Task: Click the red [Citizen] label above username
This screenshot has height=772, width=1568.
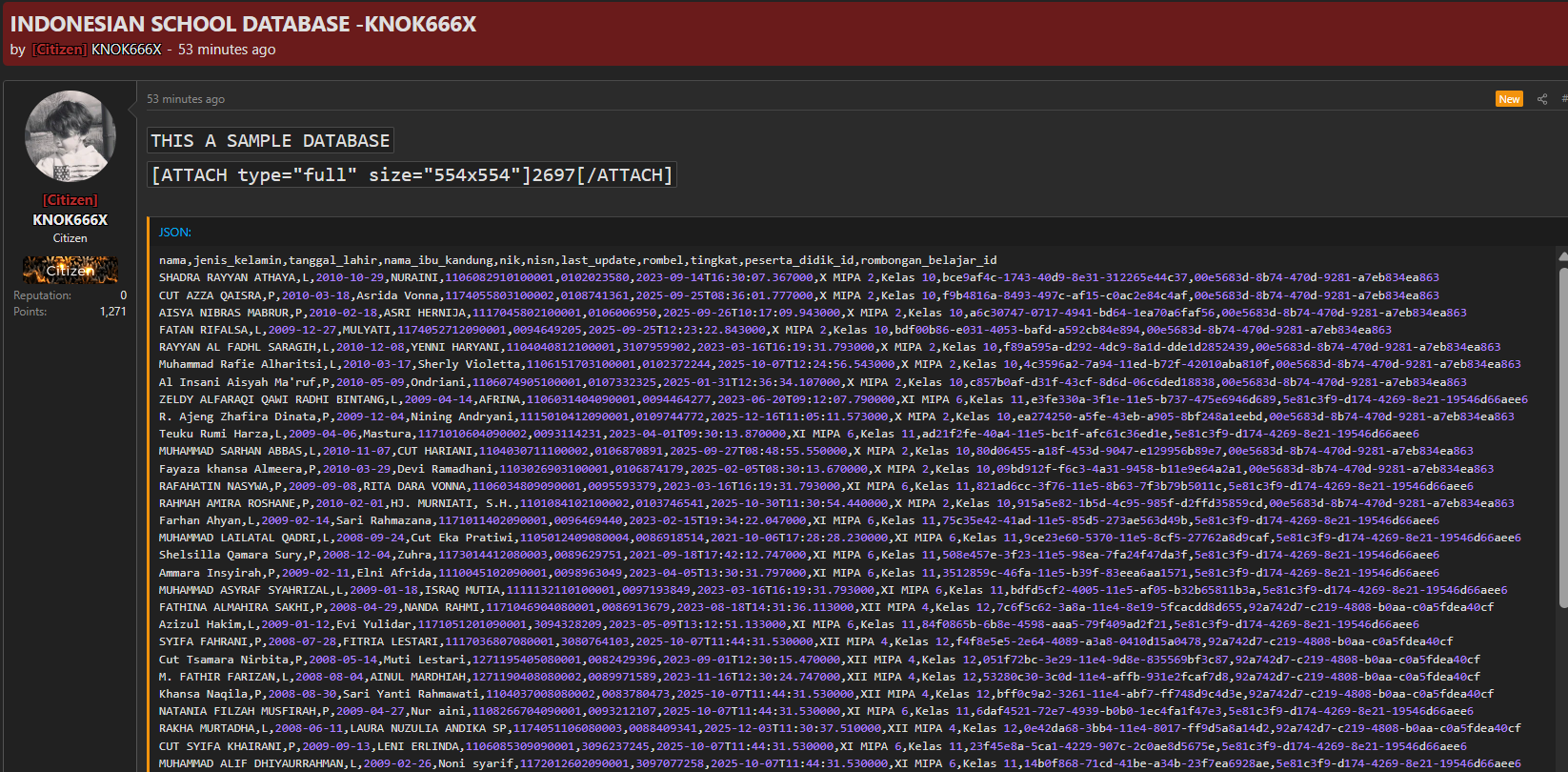Action: tap(70, 200)
